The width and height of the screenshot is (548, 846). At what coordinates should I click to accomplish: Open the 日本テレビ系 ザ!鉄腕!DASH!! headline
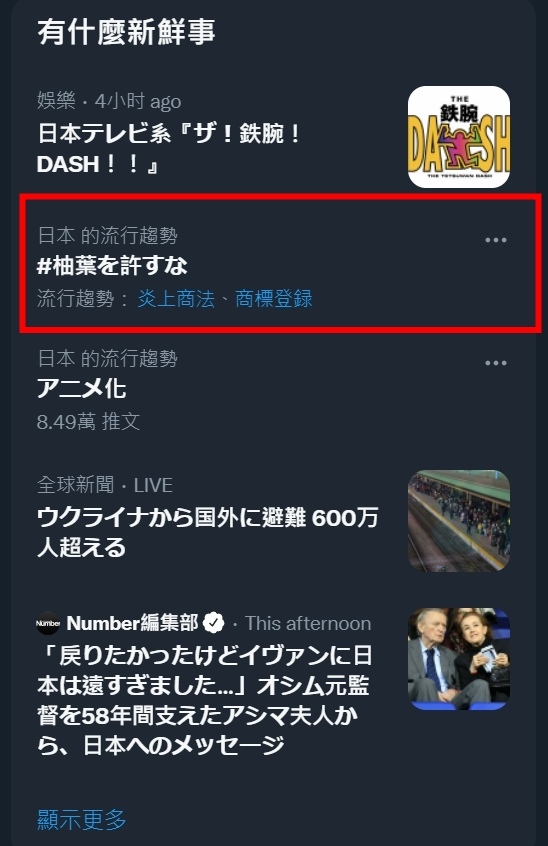(x=169, y=148)
